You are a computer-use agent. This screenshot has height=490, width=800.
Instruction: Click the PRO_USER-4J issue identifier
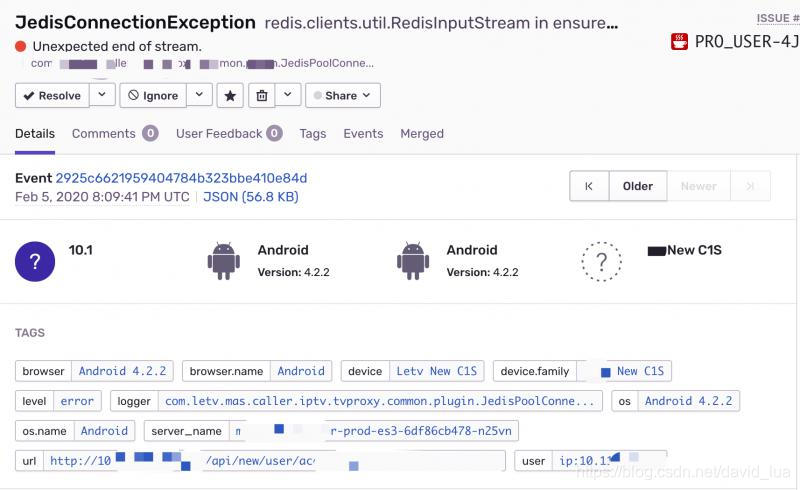click(x=747, y=42)
